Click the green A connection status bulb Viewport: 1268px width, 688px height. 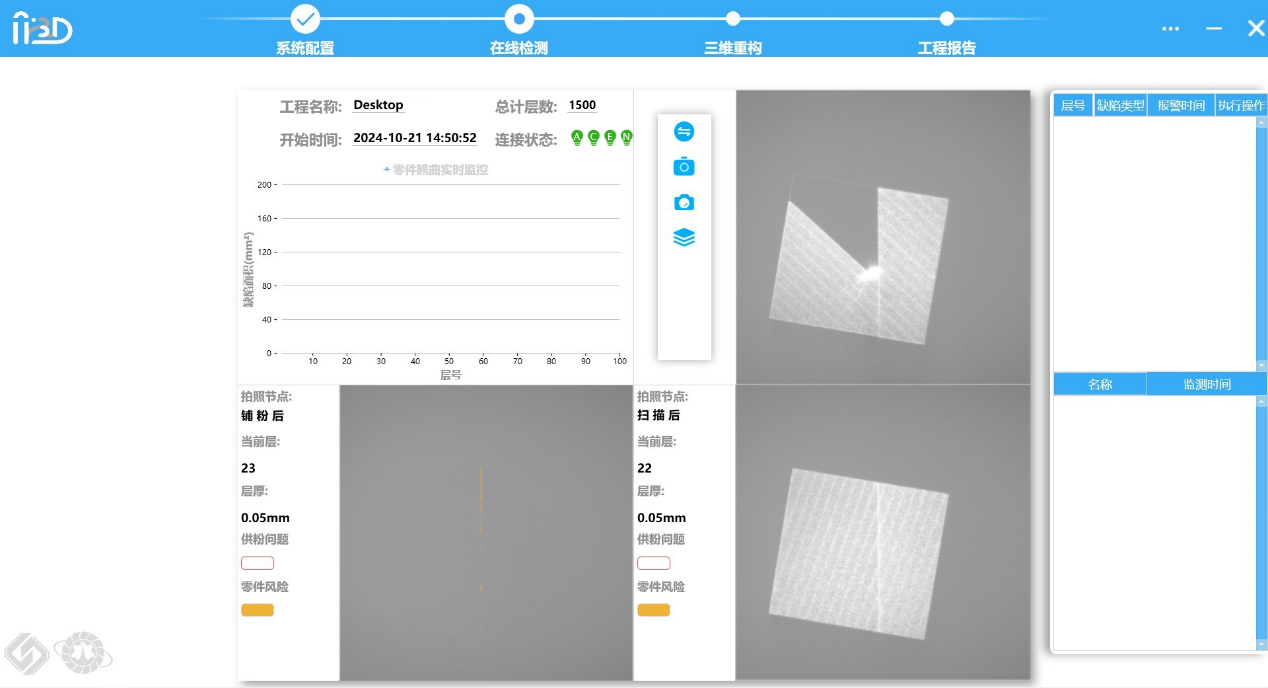pyautogui.click(x=577, y=138)
